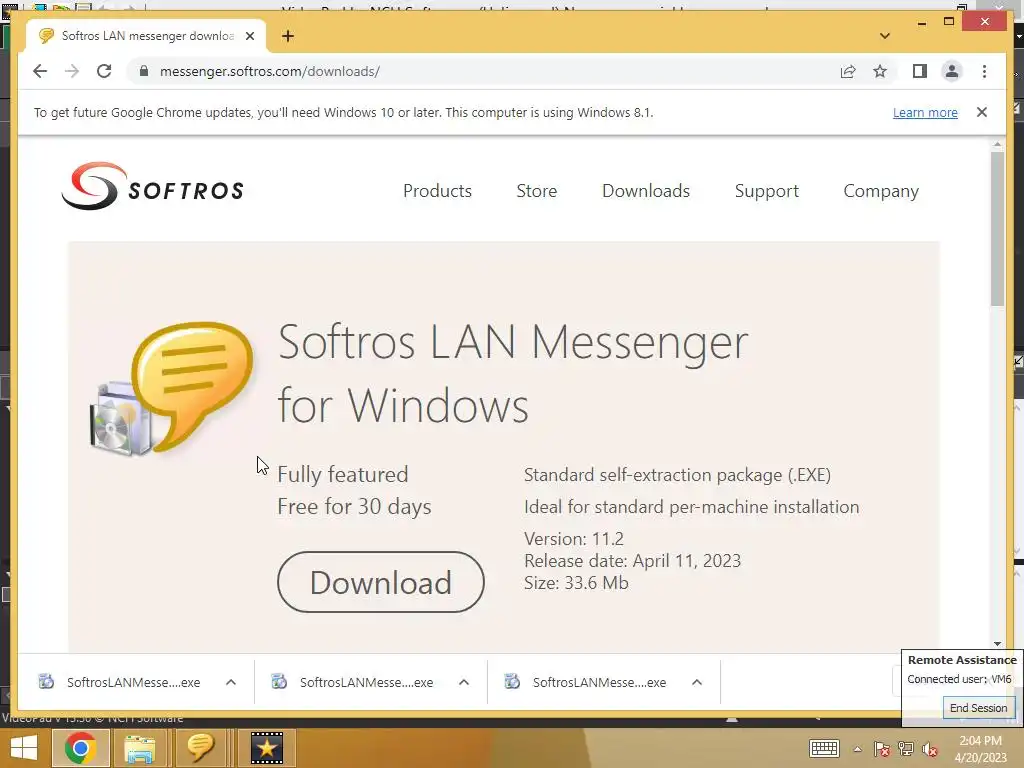The image size is (1024, 768).
Task: Click the Softros logo
Action: point(153,187)
